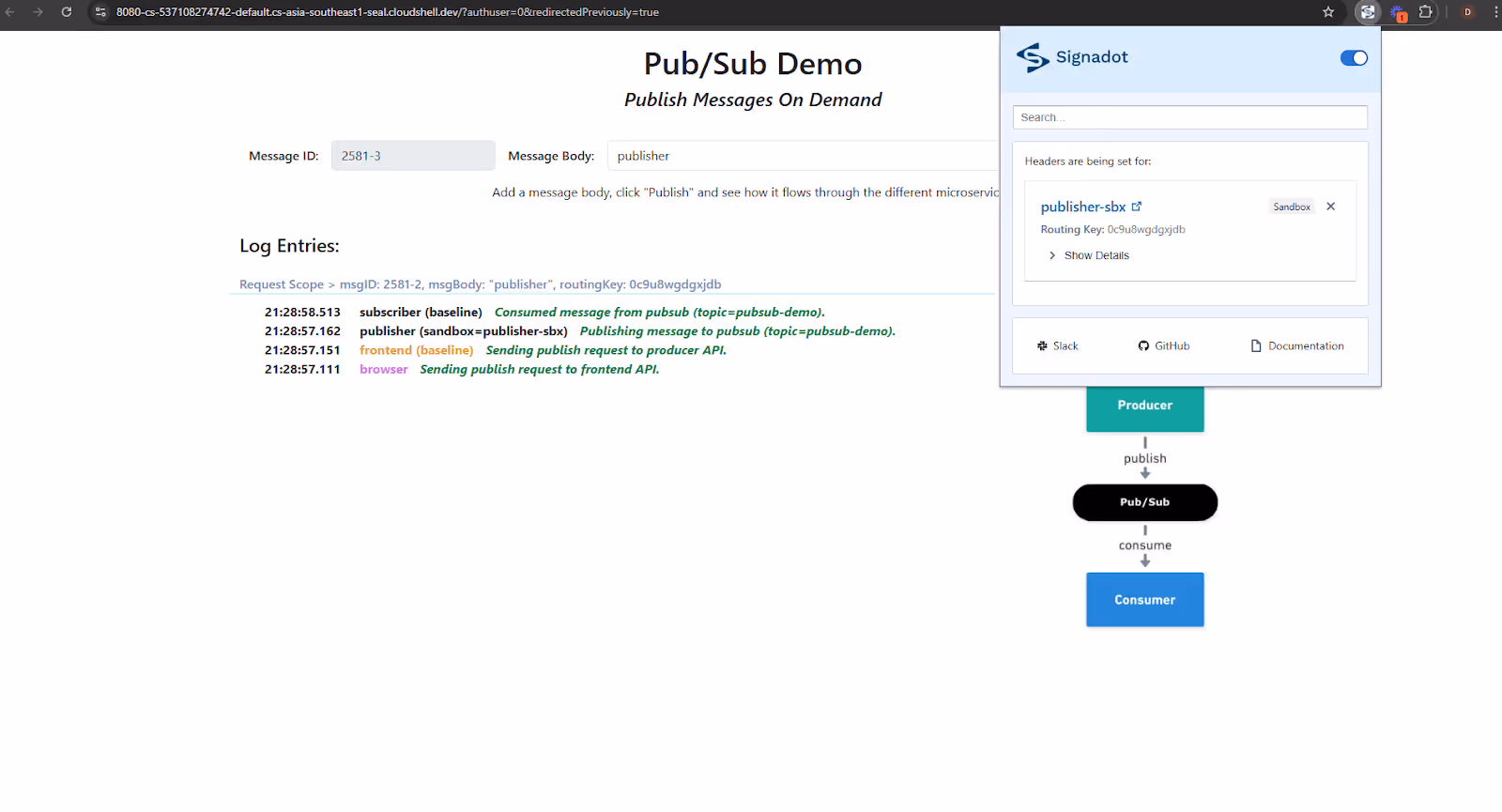Go back using the browser back arrow
1502x812 pixels.
tap(10, 12)
